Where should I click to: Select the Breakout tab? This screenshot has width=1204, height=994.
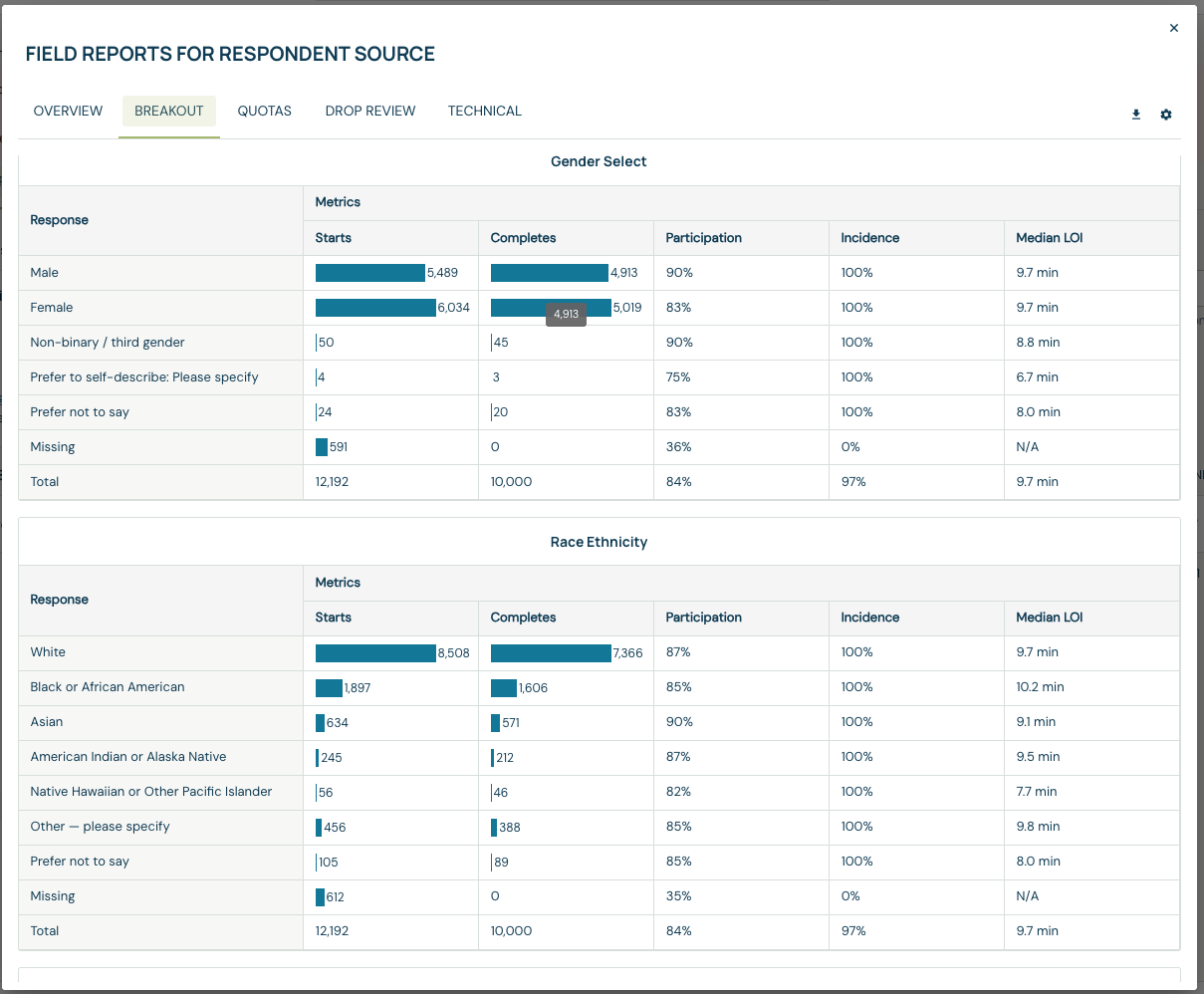coord(169,112)
